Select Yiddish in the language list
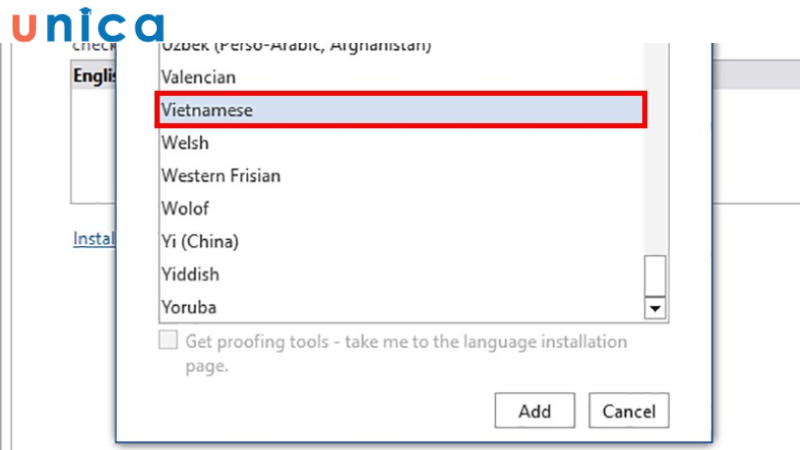The width and height of the screenshot is (800, 450). point(190,274)
